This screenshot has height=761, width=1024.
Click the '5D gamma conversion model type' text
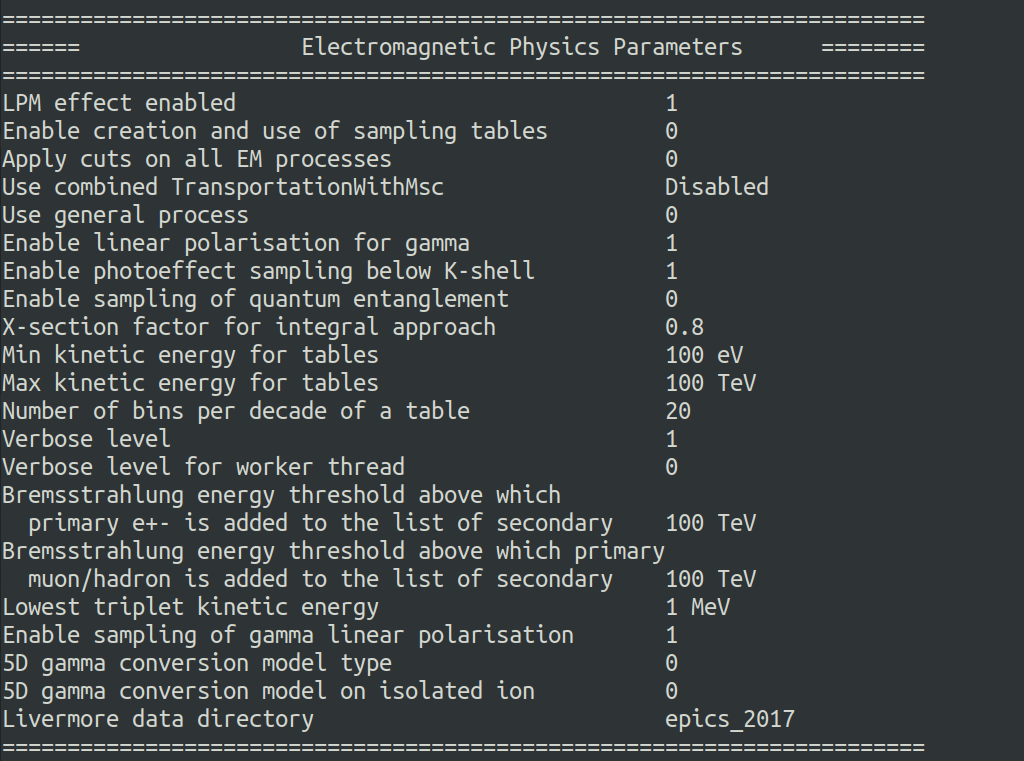pyautogui.click(x=197, y=664)
